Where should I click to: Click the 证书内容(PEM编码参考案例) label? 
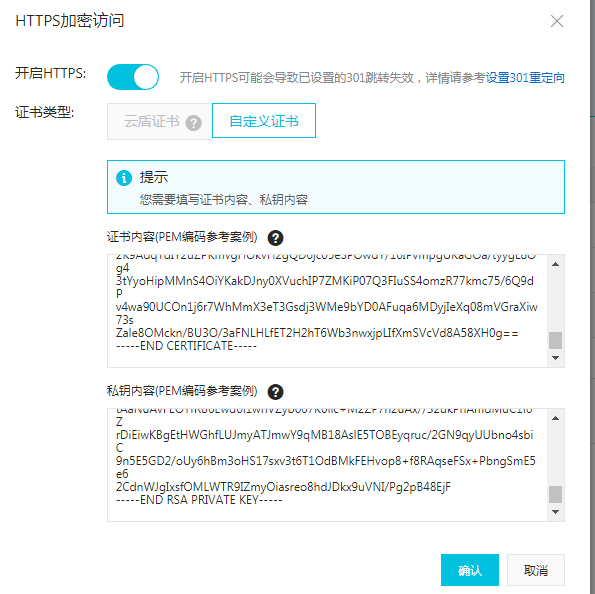coord(182,237)
